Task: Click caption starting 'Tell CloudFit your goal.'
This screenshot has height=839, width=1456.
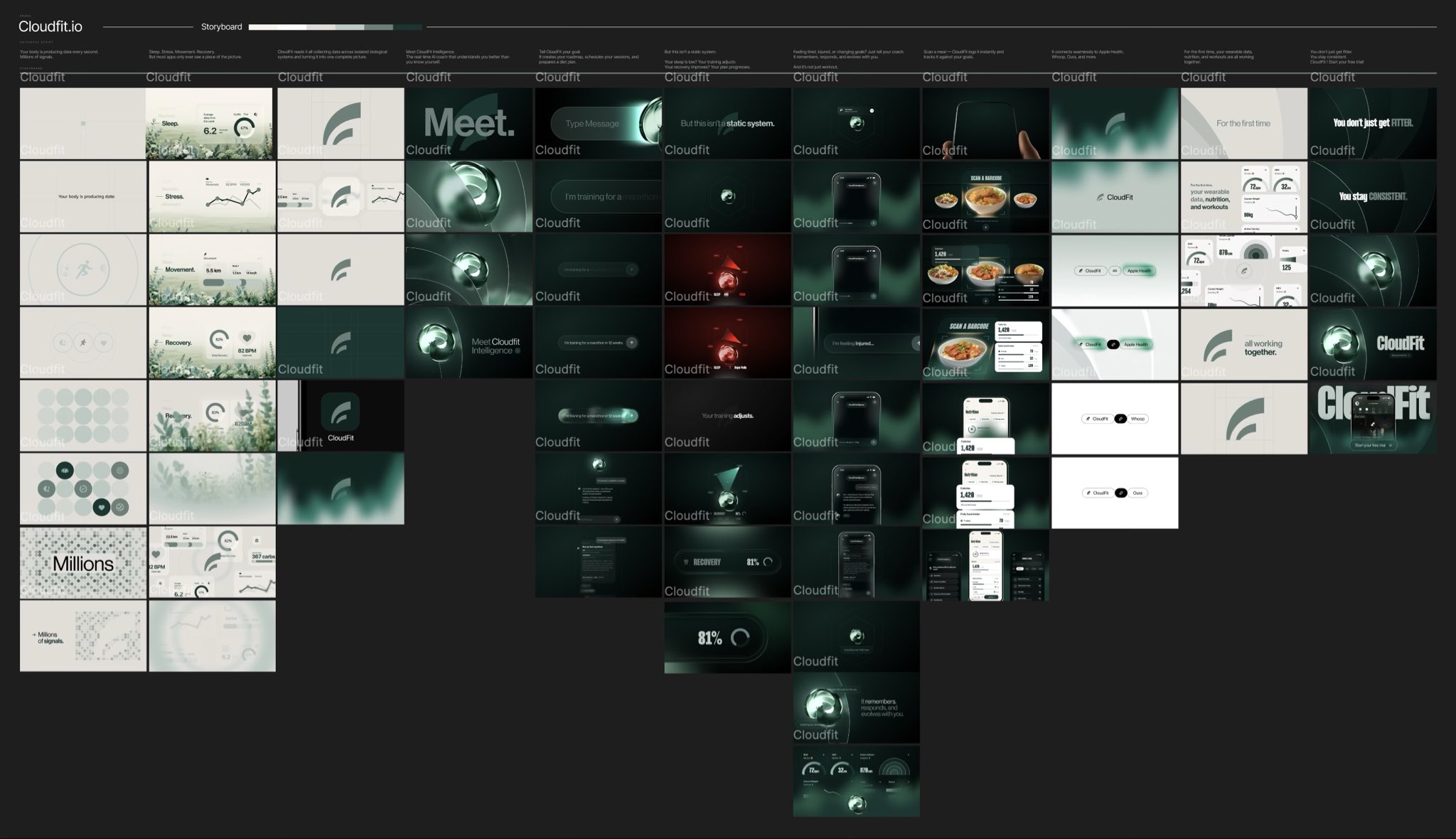Action: [589, 57]
